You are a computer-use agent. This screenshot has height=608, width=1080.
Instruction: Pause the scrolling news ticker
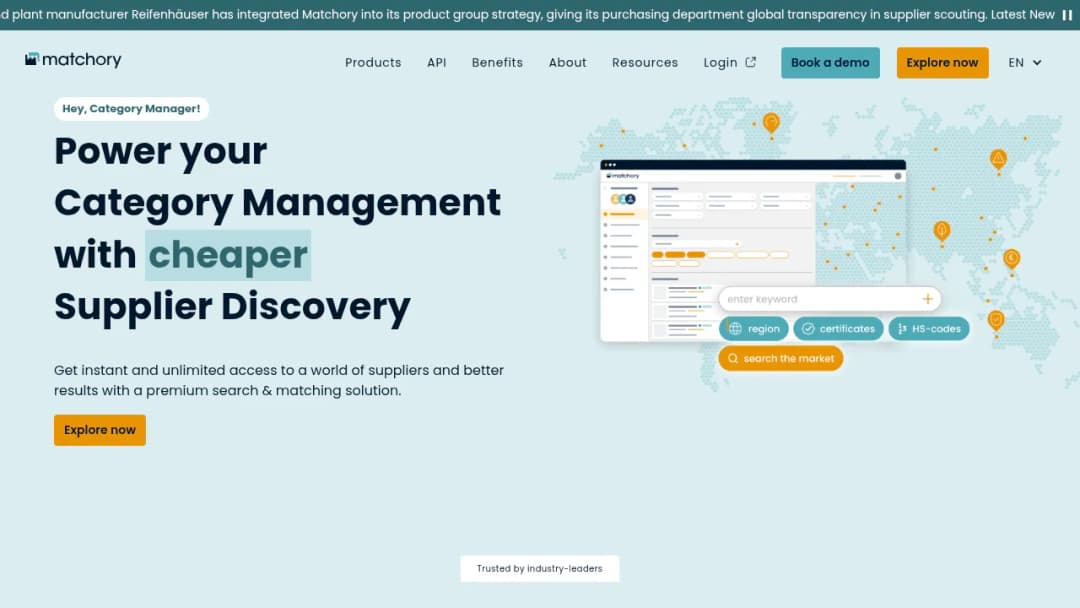(1067, 14)
